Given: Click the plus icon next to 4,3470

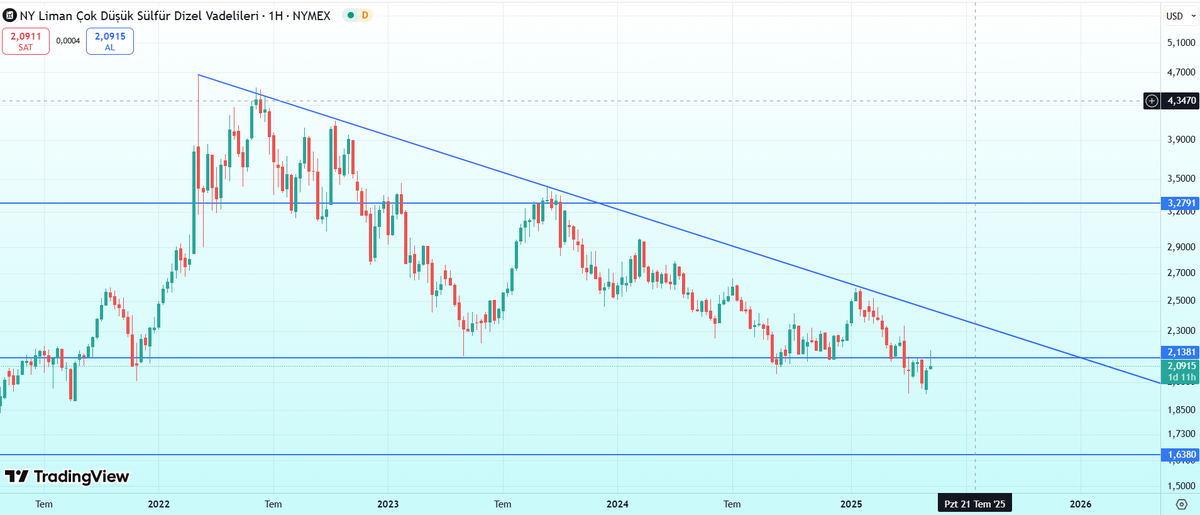Looking at the screenshot, I should pos(1152,101).
